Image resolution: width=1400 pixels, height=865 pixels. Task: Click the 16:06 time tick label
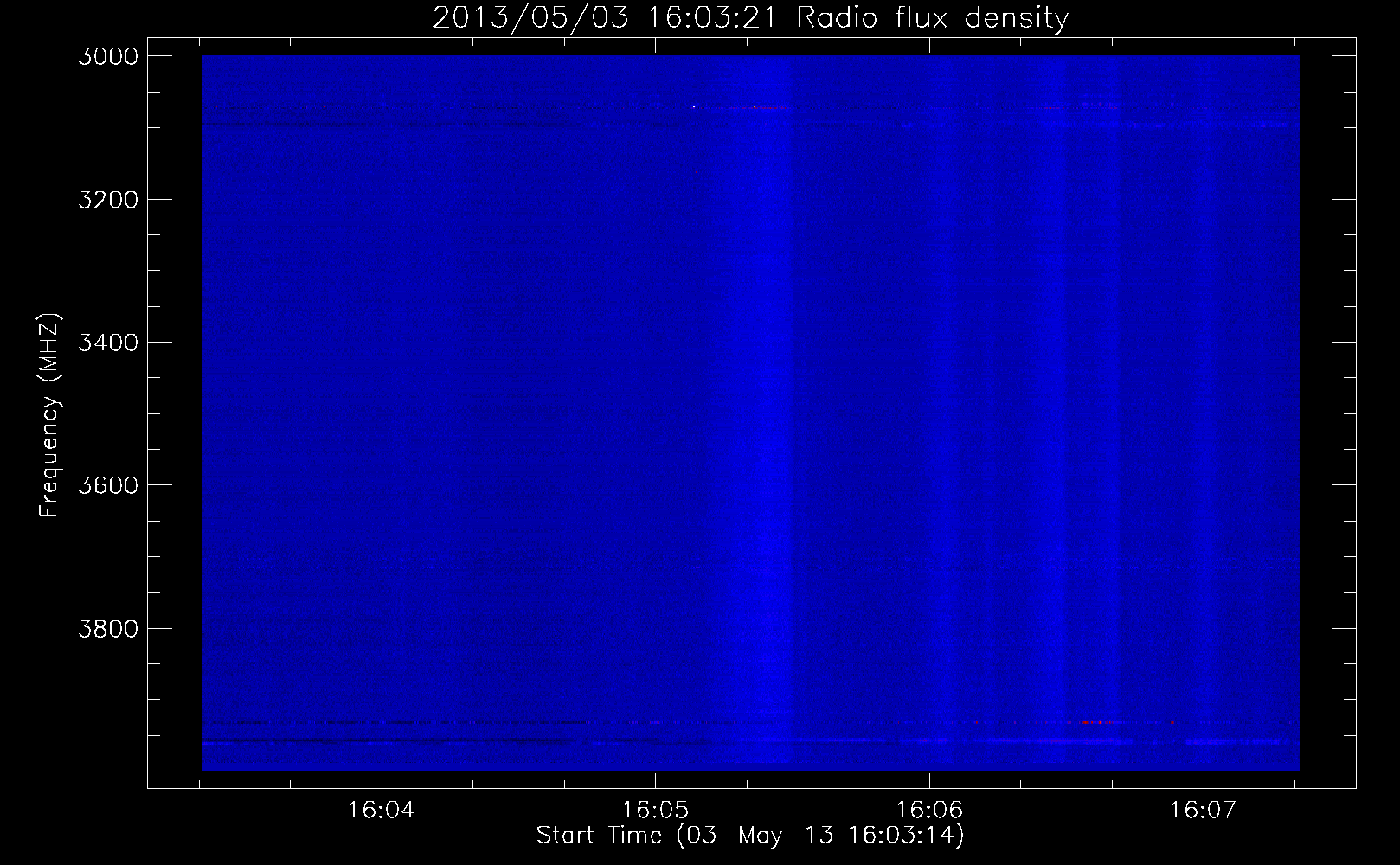(x=929, y=811)
